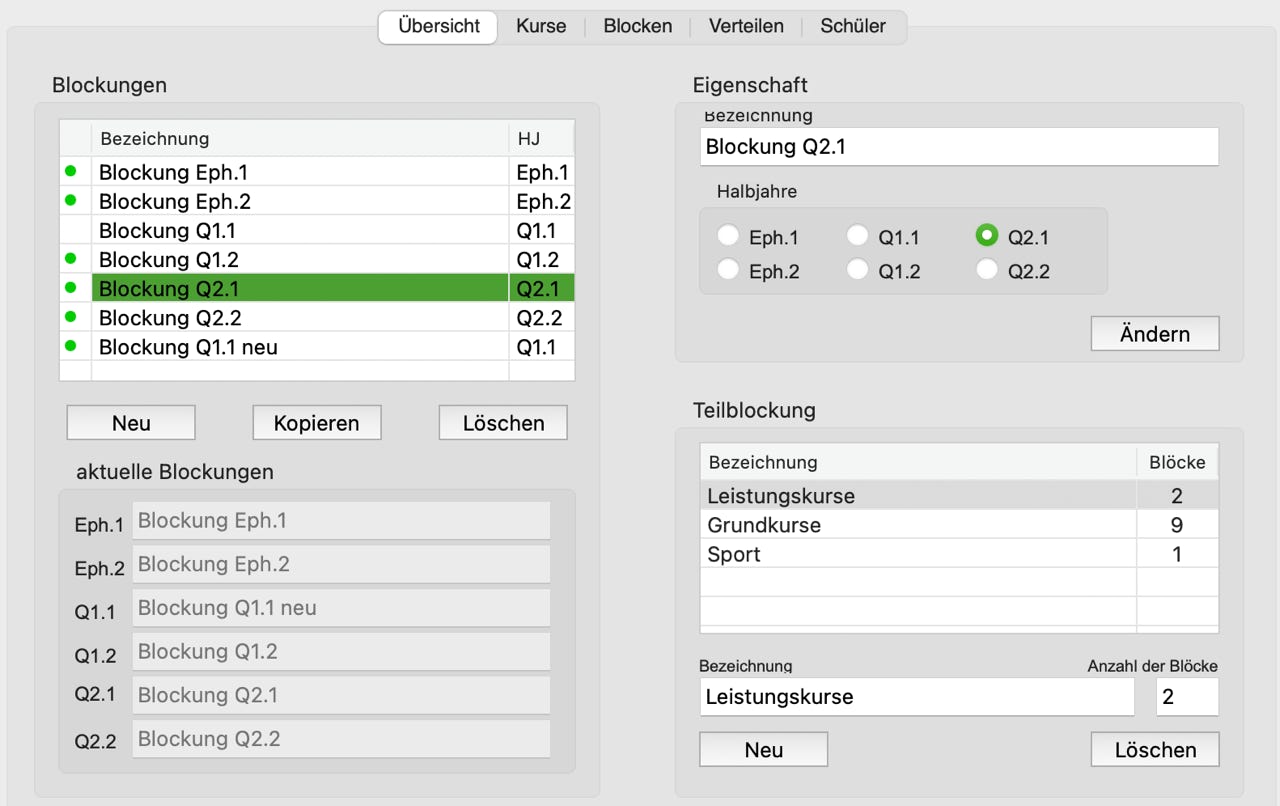Select the Q2.2 Halbjahr radio button
This screenshot has height=806, width=1280.
coord(987,270)
